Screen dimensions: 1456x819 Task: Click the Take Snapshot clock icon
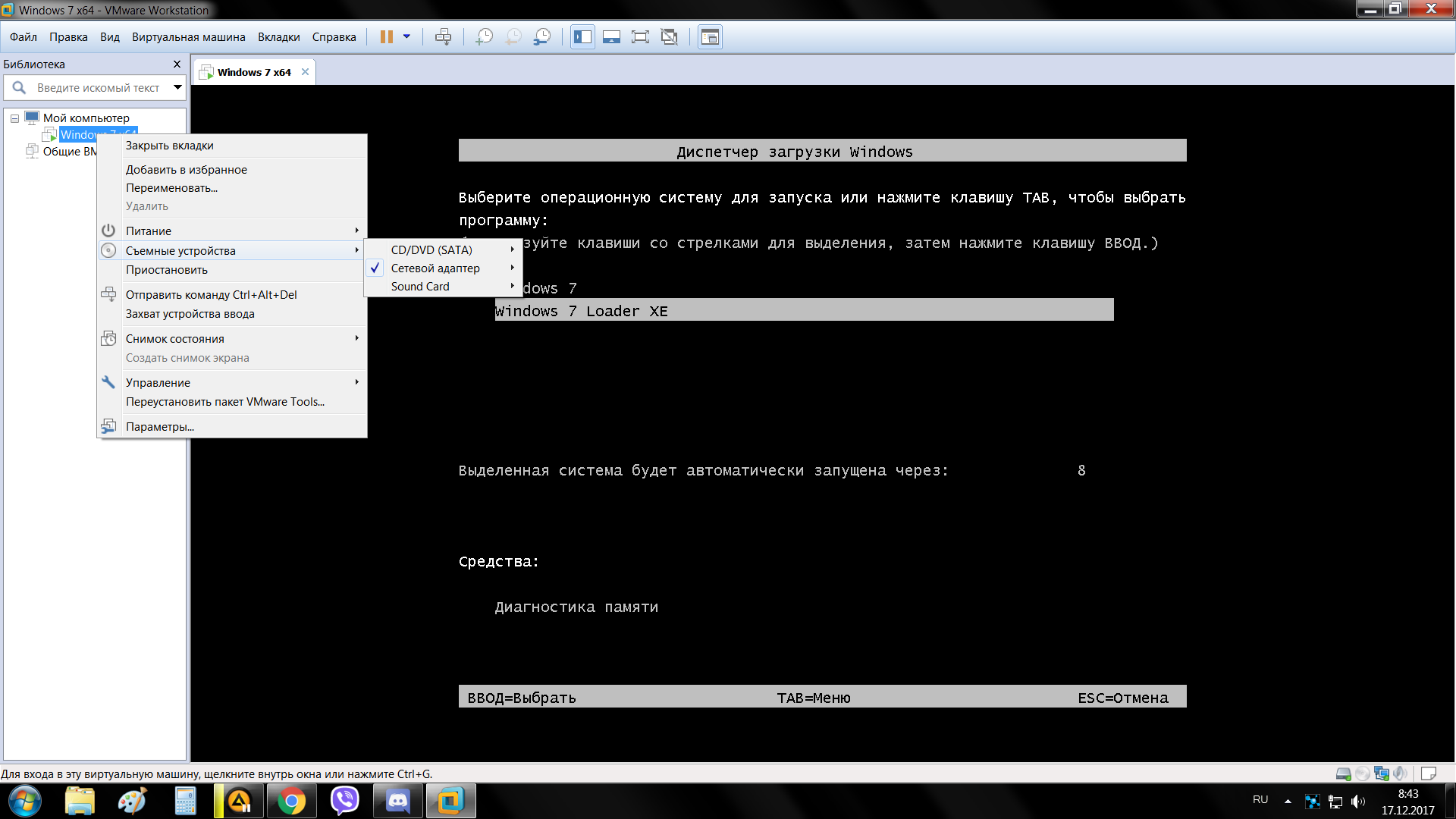click(x=484, y=37)
